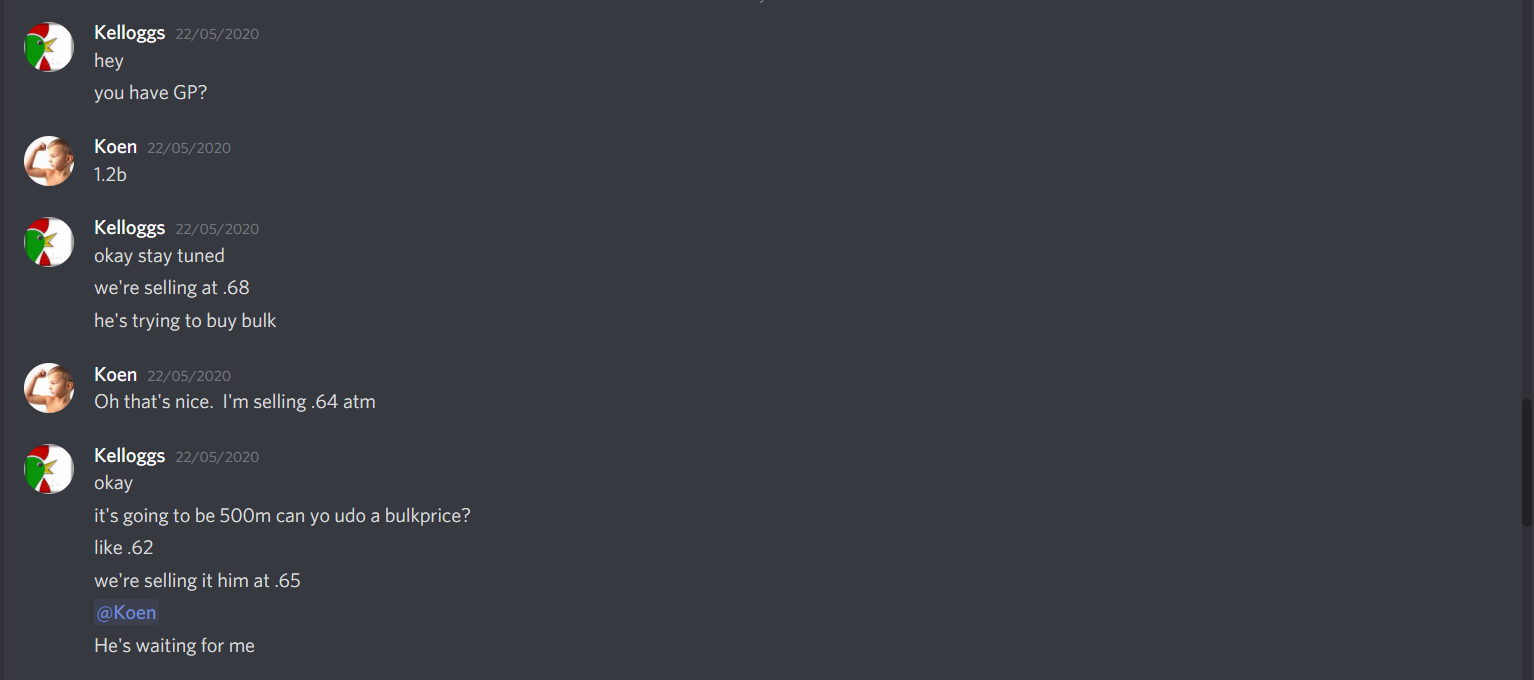The image size is (1534, 680).
Task: Click Kelloggs username above the last "okay" message
Action: [x=130, y=456]
